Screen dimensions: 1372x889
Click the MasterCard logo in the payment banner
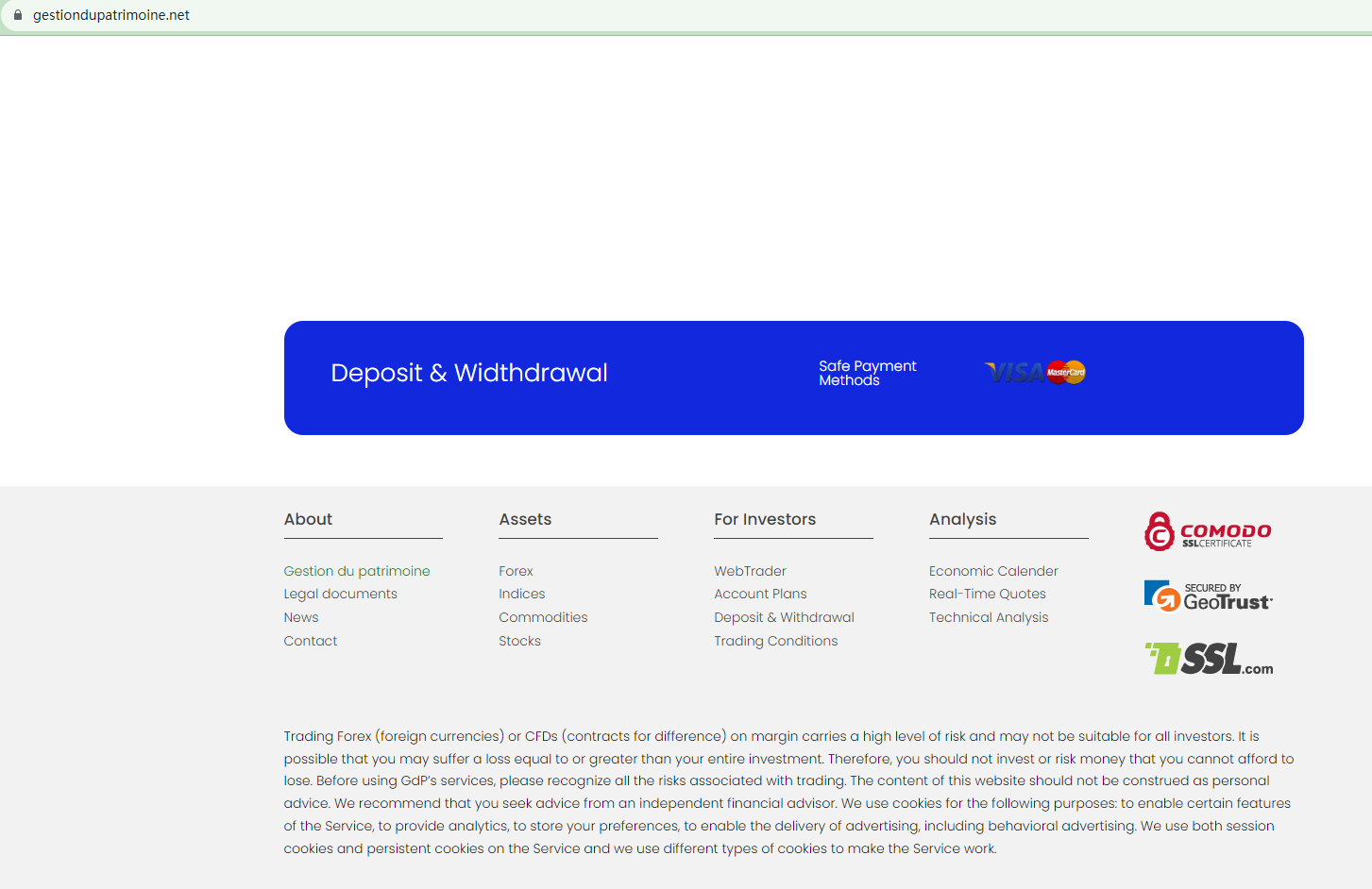pyautogui.click(x=1066, y=372)
